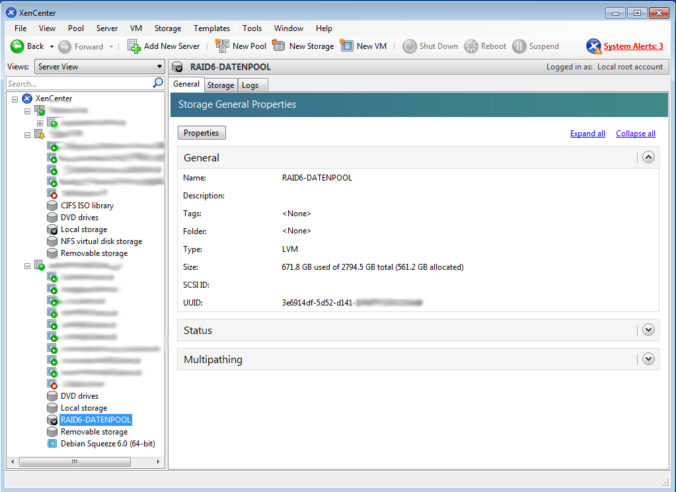The image size is (676, 492).
Task: Click the RAID6-DATENPOOL storage icon in tree
Action: click(x=52, y=420)
